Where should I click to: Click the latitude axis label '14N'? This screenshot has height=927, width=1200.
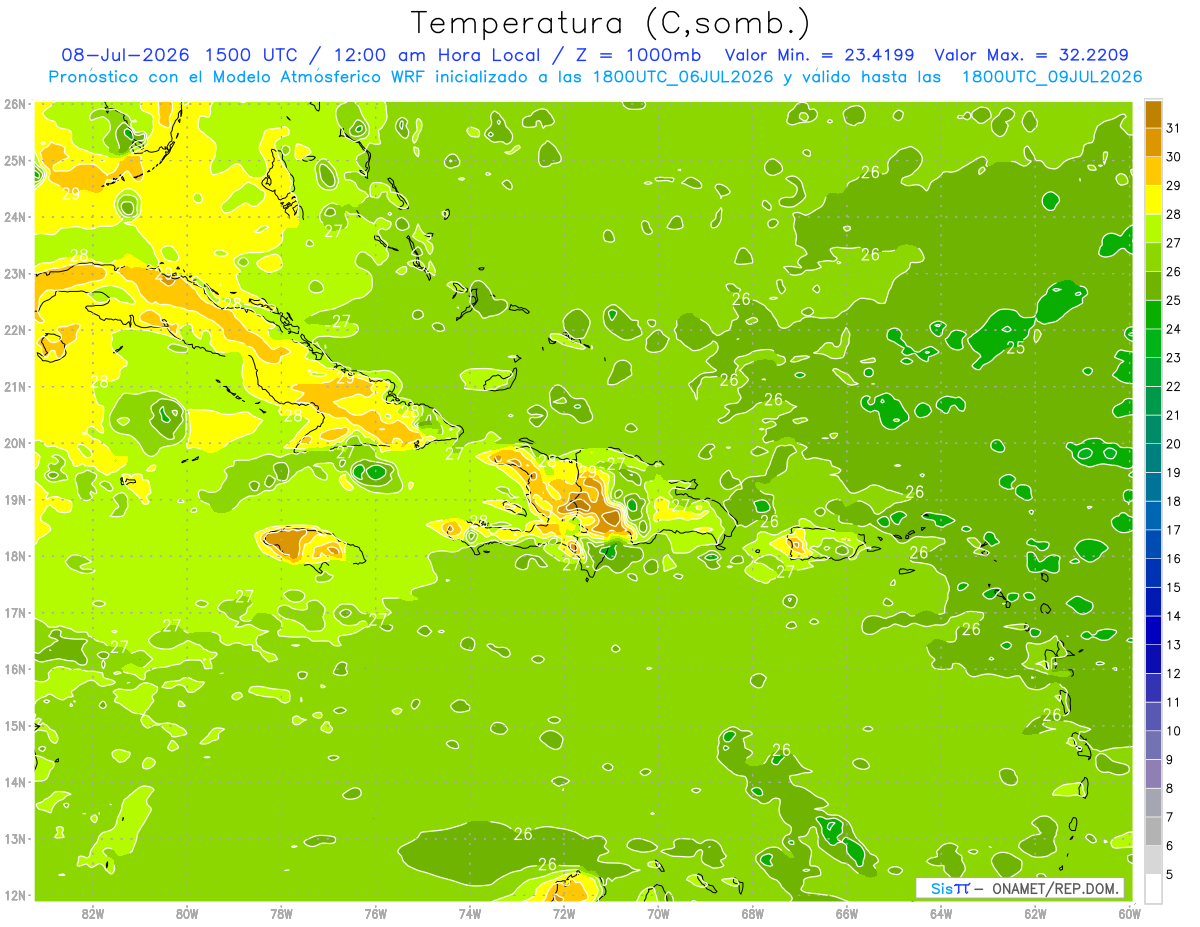pyautogui.click(x=14, y=782)
